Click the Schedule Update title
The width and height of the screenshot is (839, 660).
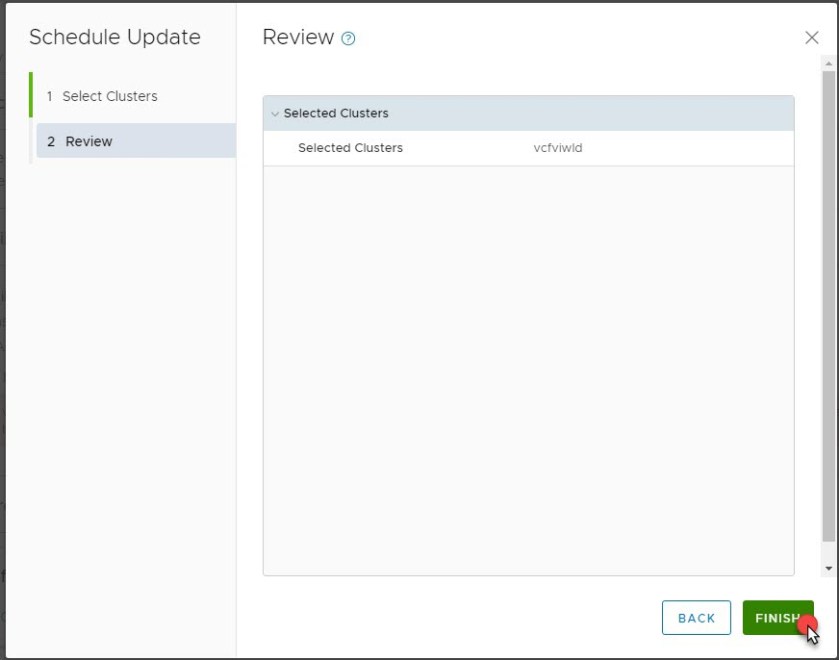tap(115, 38)
